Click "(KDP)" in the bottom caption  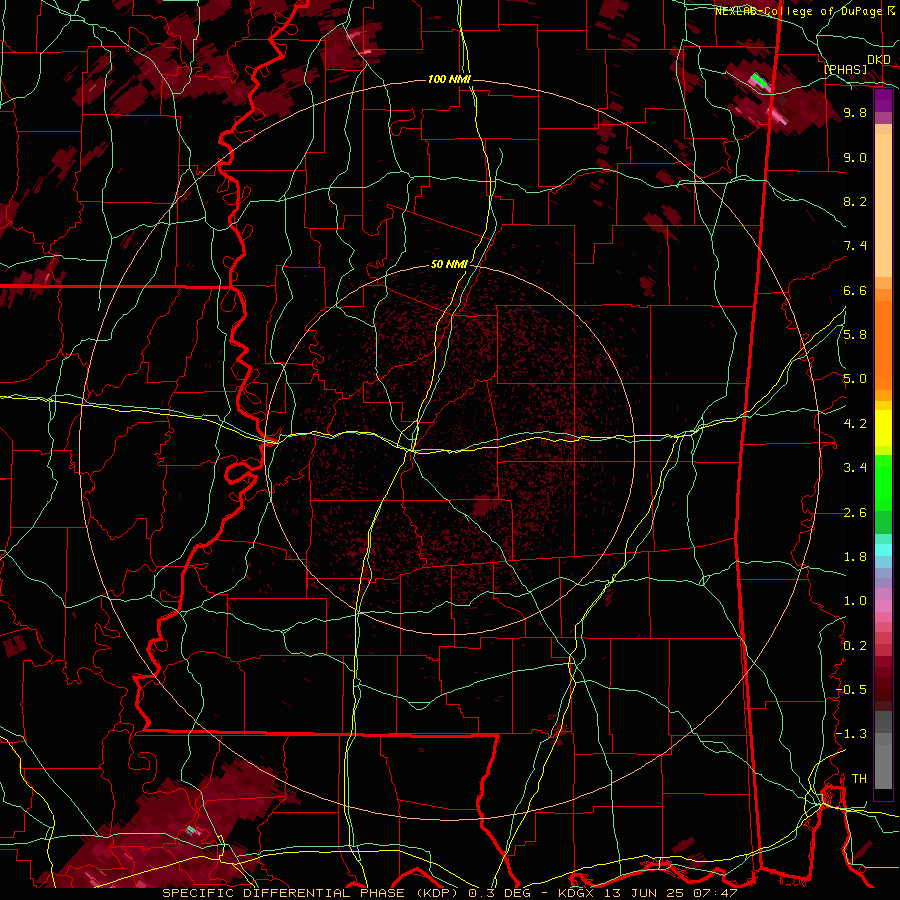click(x=436, y=893)
